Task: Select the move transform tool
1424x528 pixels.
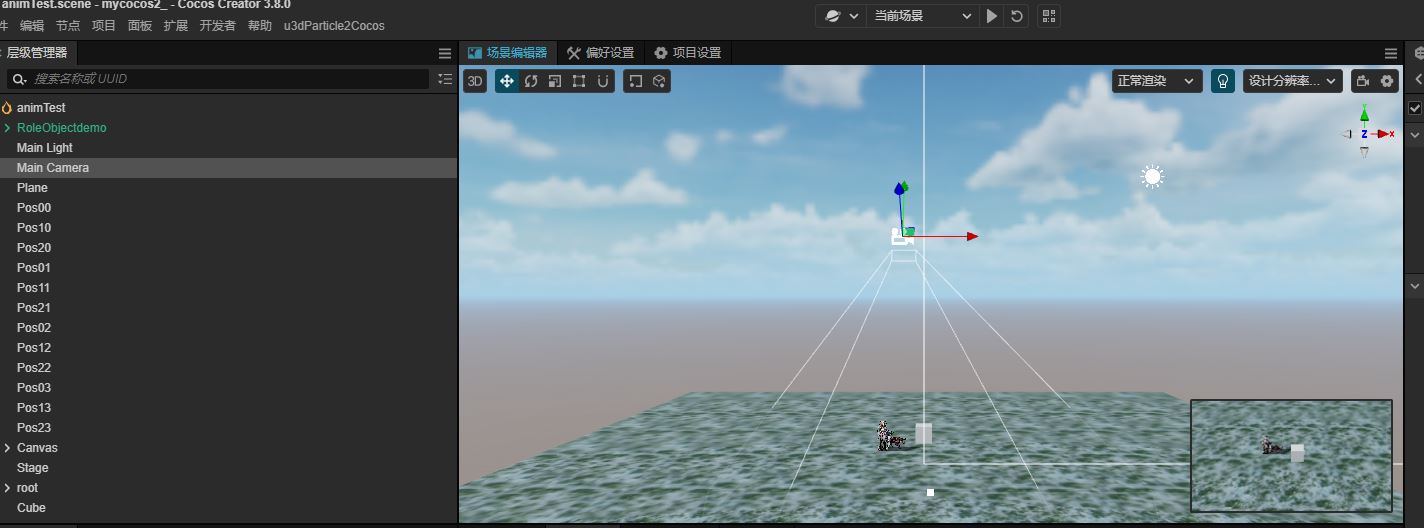Action: coord(507,81)
